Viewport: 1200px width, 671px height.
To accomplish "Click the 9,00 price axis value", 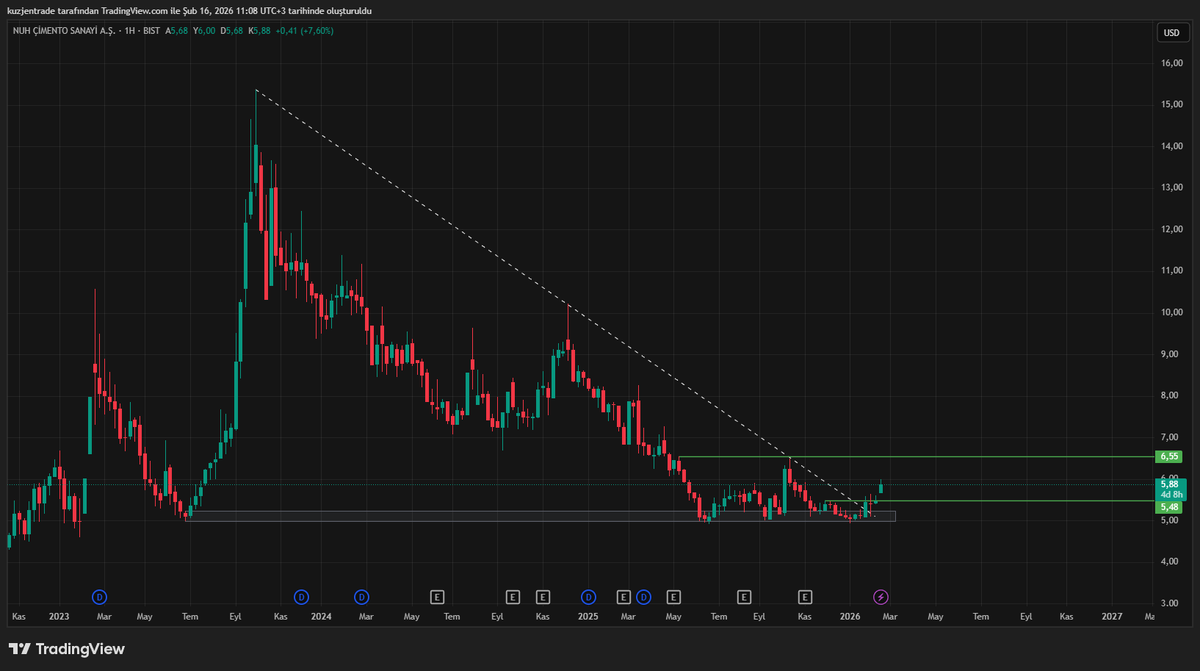I will click(x=1171, y=354).
